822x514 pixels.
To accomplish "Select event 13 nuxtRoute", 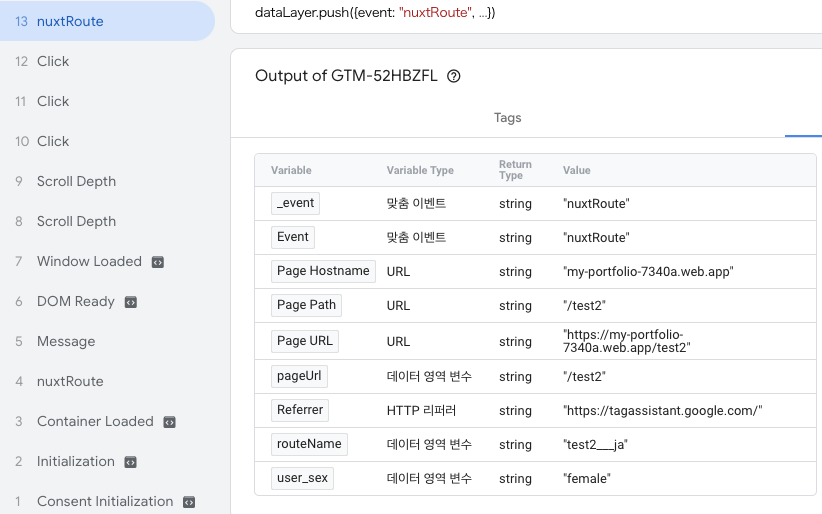I will (x=107, y=21).
